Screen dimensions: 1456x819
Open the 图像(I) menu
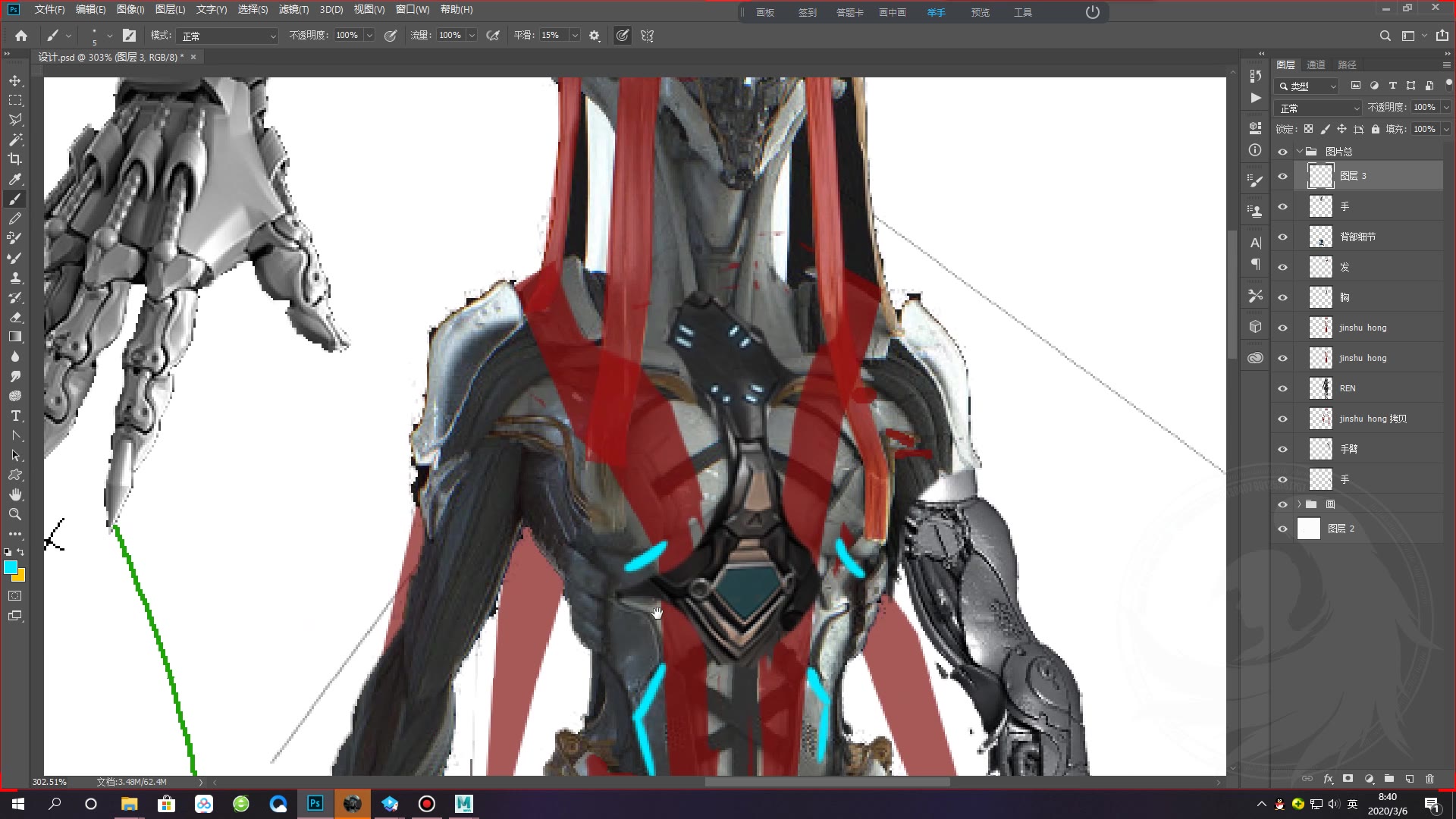tap(130, 10)
